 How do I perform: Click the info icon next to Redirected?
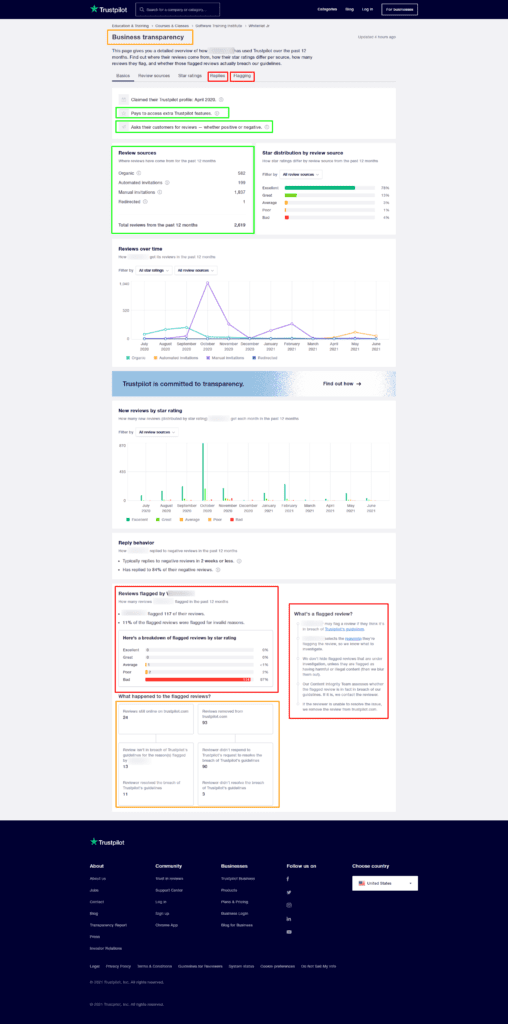[145, 202]
